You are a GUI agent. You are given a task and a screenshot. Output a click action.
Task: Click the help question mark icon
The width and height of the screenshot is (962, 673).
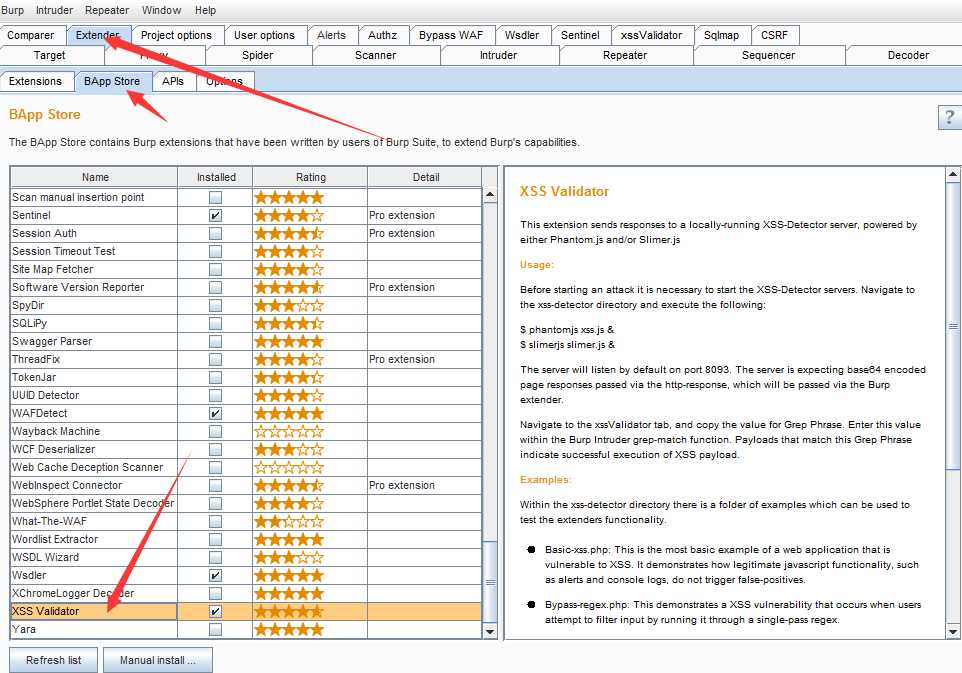(949, 117)
